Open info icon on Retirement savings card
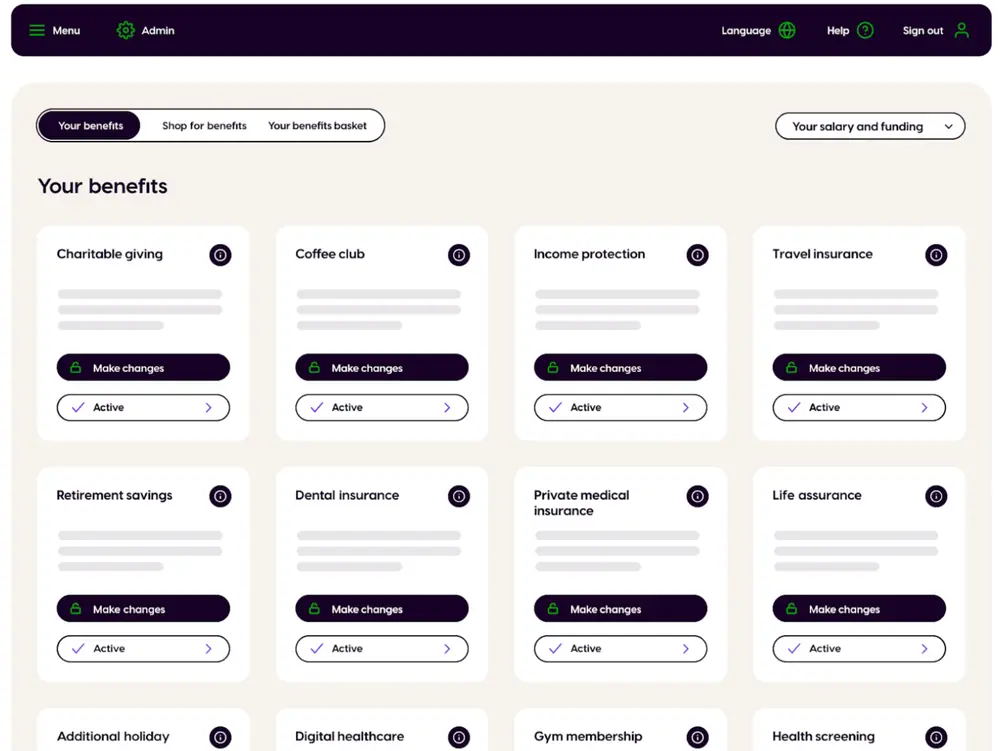This screenshot has width=1000, height=751. pos(220,496)
